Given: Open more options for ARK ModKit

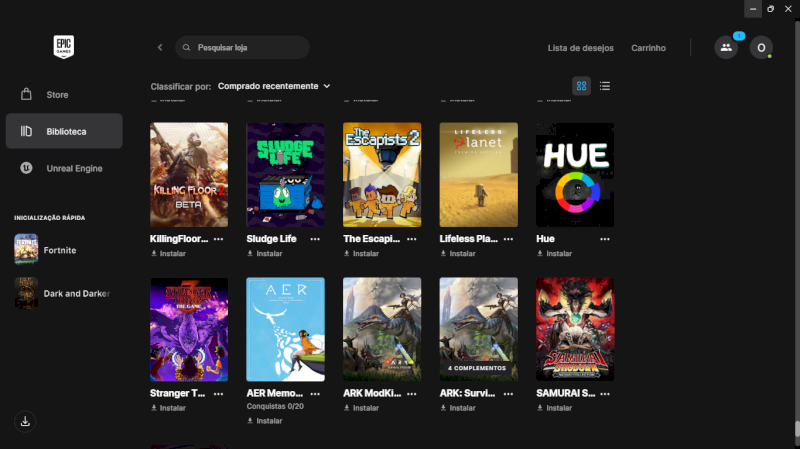Looking at the screenshot, I should (x=412, y=394).
